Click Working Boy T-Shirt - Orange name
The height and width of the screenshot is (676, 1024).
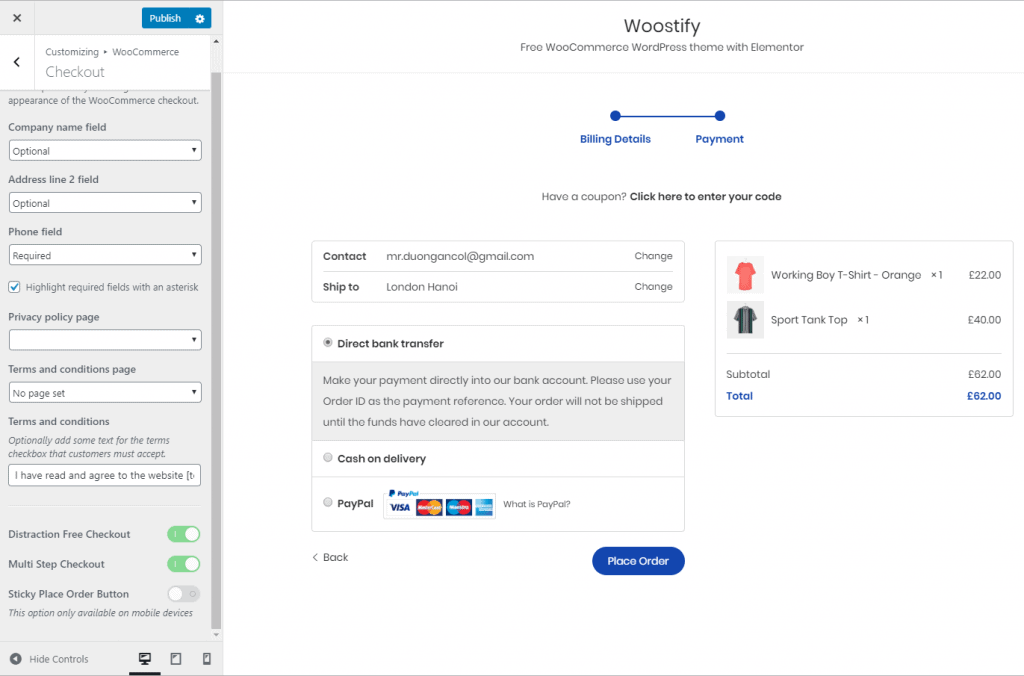pos(846,275)
